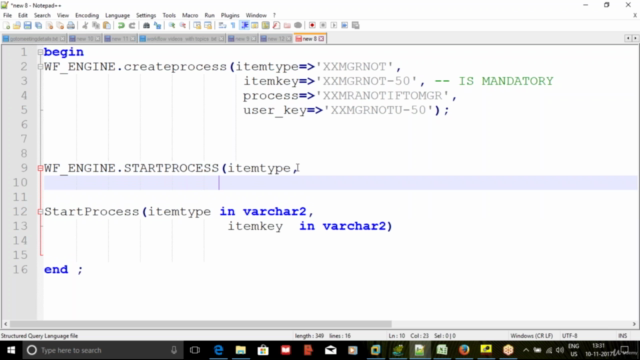Collapse createprocess fold marker on line 2
Viewport: 640px width, 360px height.
pos(40,67)
